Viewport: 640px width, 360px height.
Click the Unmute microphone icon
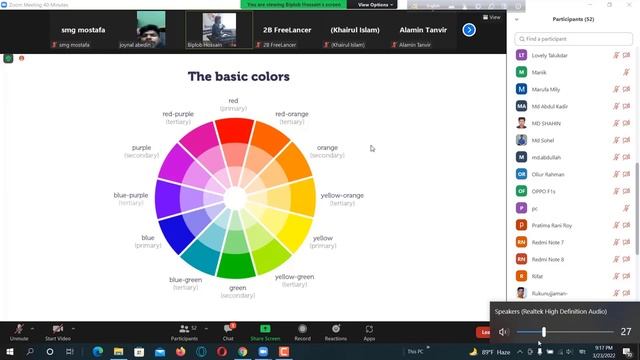19,329
